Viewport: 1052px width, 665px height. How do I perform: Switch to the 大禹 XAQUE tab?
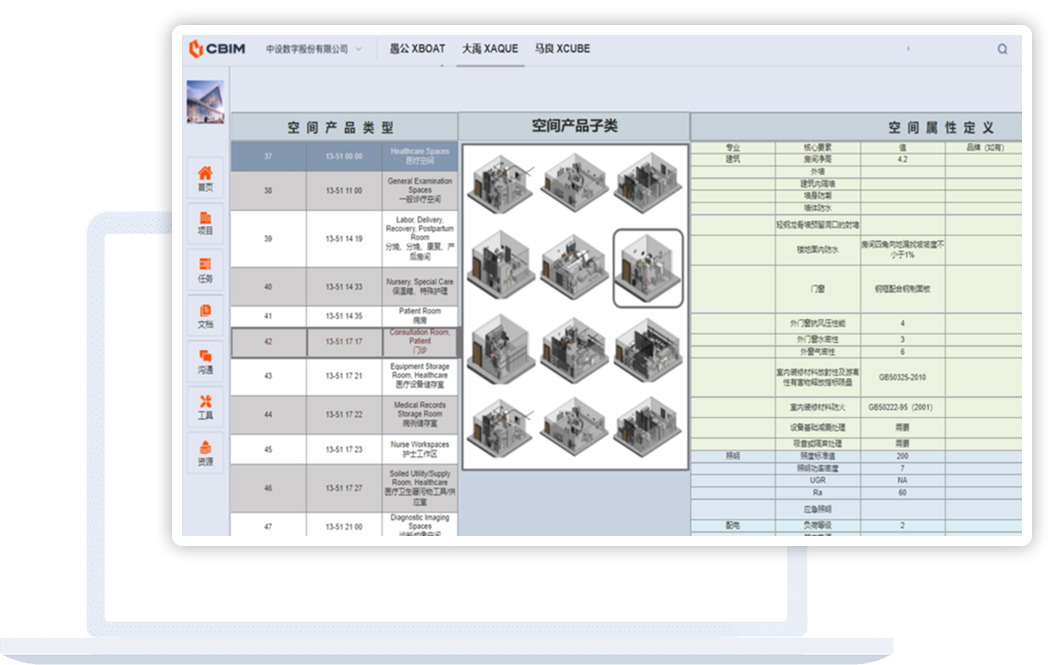pyautogui.click(x=490, y=49)
